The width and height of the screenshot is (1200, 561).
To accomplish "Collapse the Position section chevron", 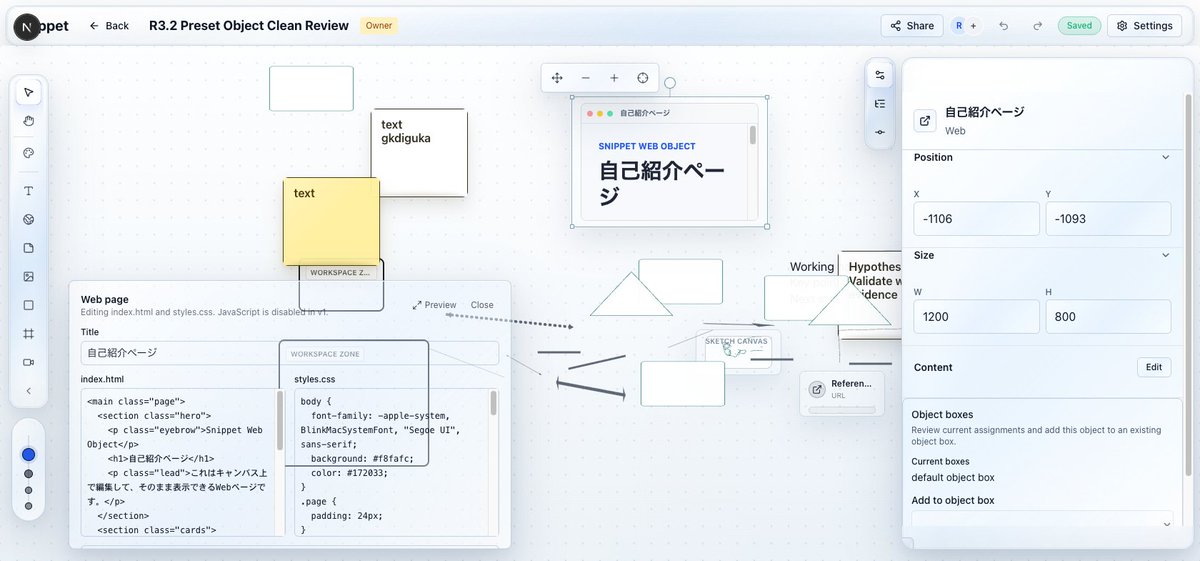I will pos(1165,157).
